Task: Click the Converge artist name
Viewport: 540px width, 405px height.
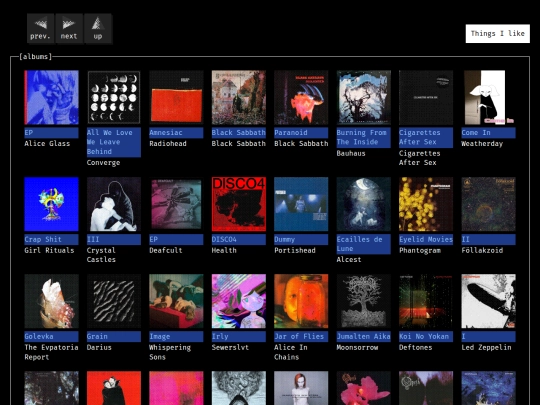Action: click(x=103, y=163)
